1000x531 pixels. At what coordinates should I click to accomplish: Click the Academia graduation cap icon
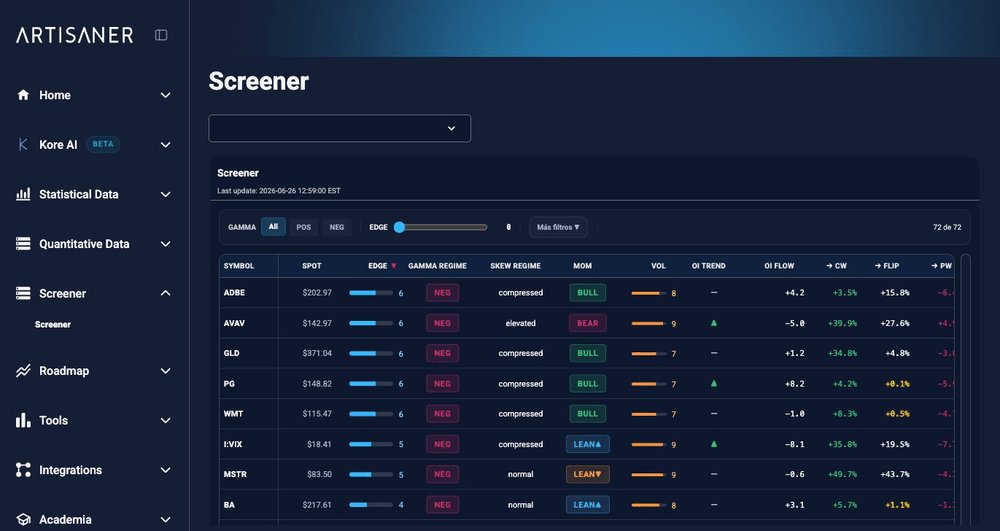[x=23, y=520]
